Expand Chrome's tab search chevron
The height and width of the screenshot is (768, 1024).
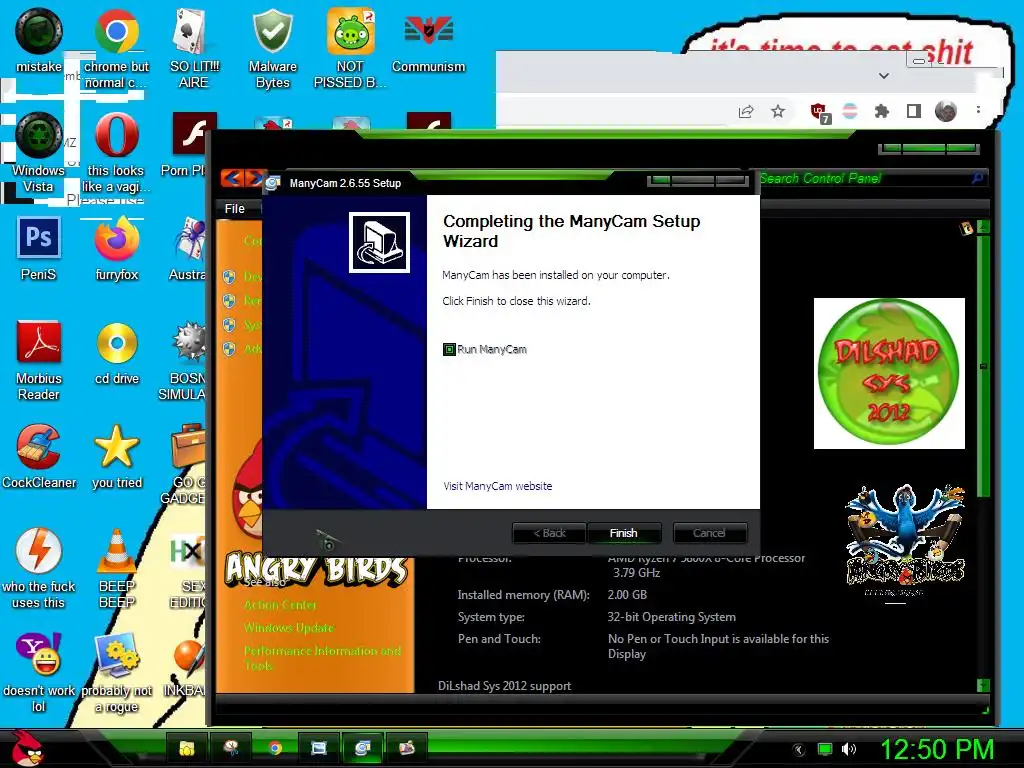[x=884, y=76]
